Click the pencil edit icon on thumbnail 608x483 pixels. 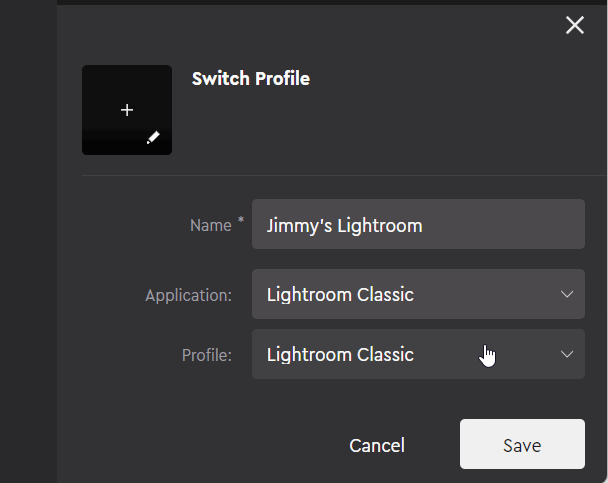tap(153, 138)
